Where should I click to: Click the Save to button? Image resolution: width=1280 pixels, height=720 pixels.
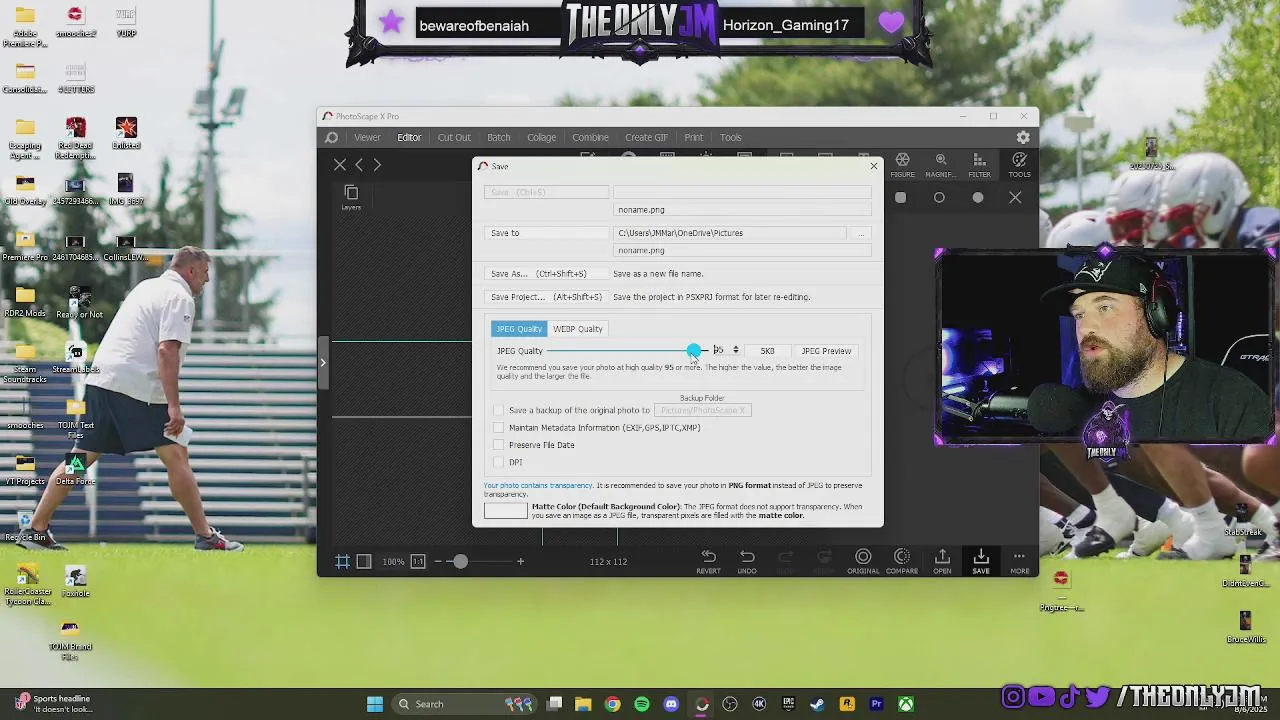546,233
